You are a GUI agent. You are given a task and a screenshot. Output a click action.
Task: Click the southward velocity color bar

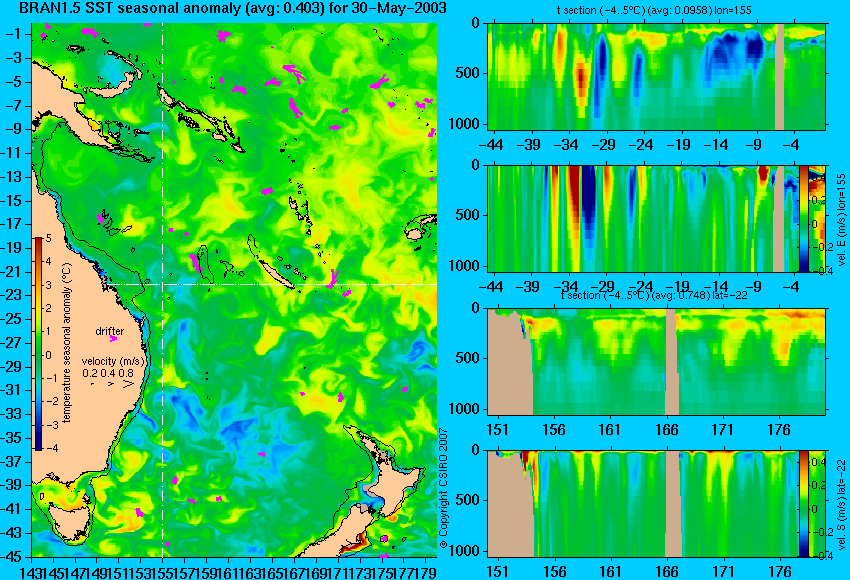coord(803,504)
